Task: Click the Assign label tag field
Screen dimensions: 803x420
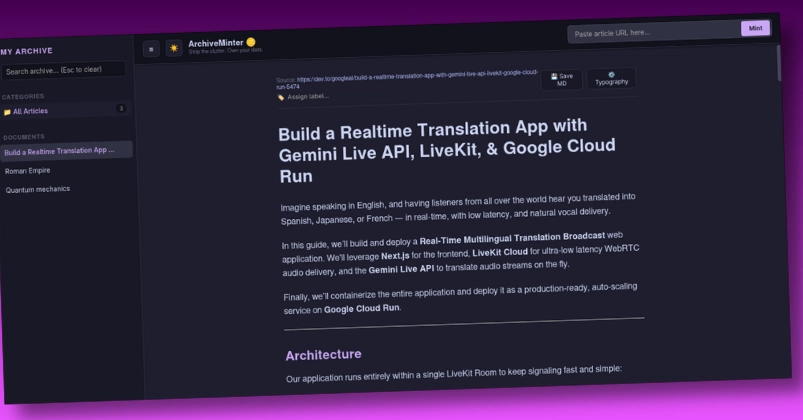Action: 303,96
